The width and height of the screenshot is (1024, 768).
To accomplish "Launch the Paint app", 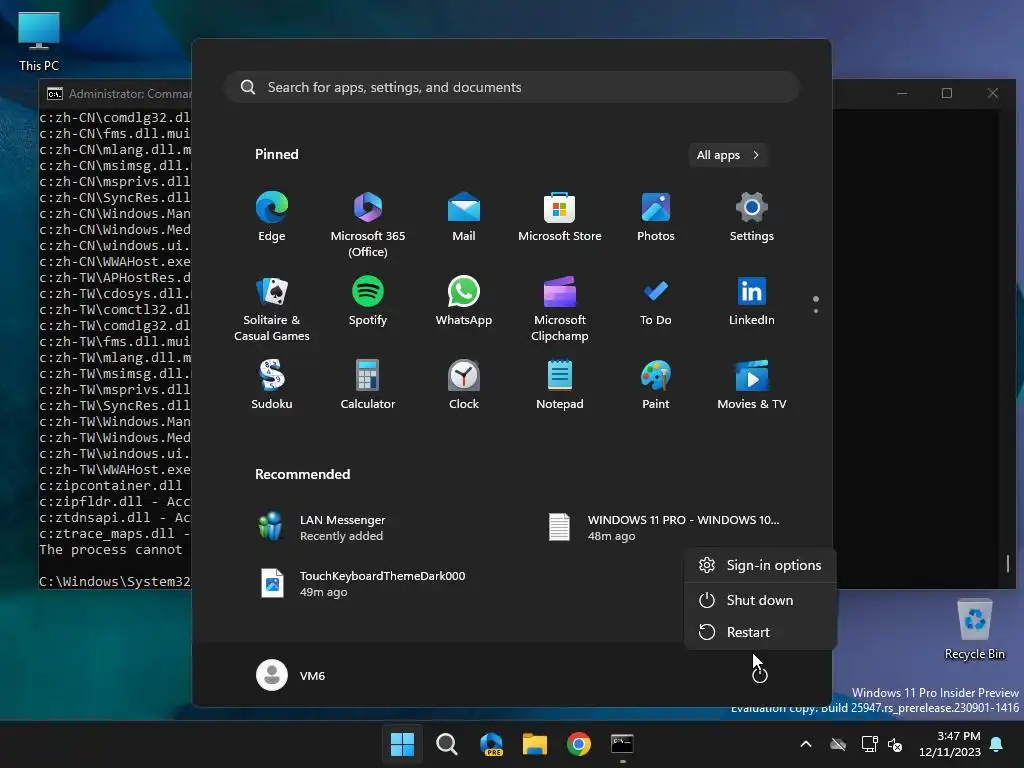I will [x=656, y=385].
